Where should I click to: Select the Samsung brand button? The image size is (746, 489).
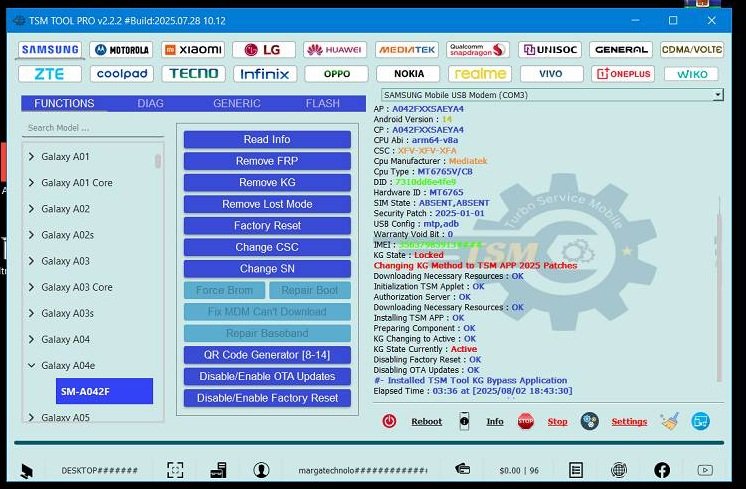click(x=50, y=49)
